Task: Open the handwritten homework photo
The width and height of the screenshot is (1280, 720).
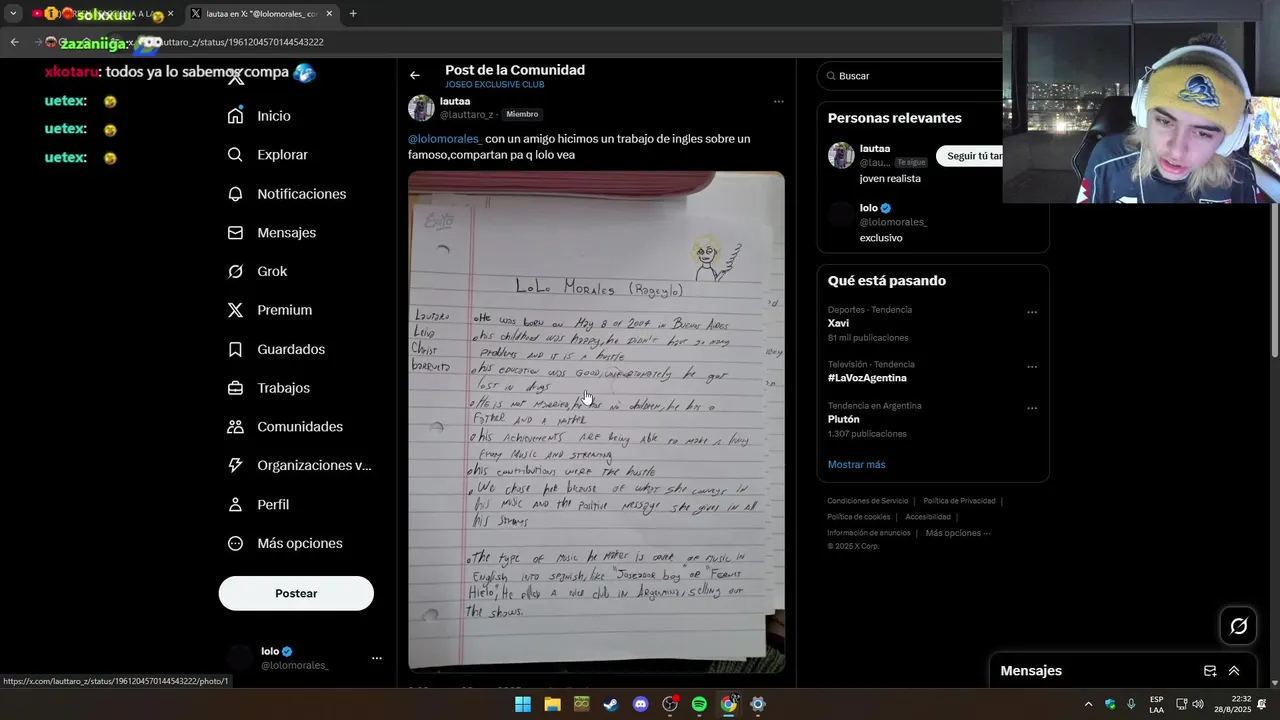Action: pos(596,421)
